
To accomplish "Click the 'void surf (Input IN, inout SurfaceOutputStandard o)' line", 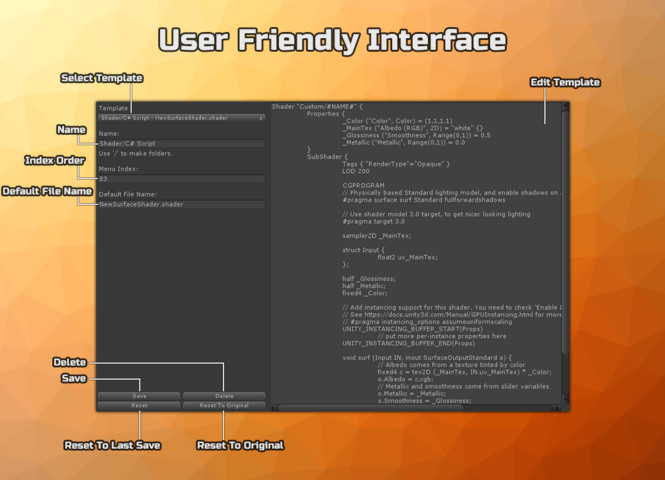I will pyautogui.click(x=427, y=357).
